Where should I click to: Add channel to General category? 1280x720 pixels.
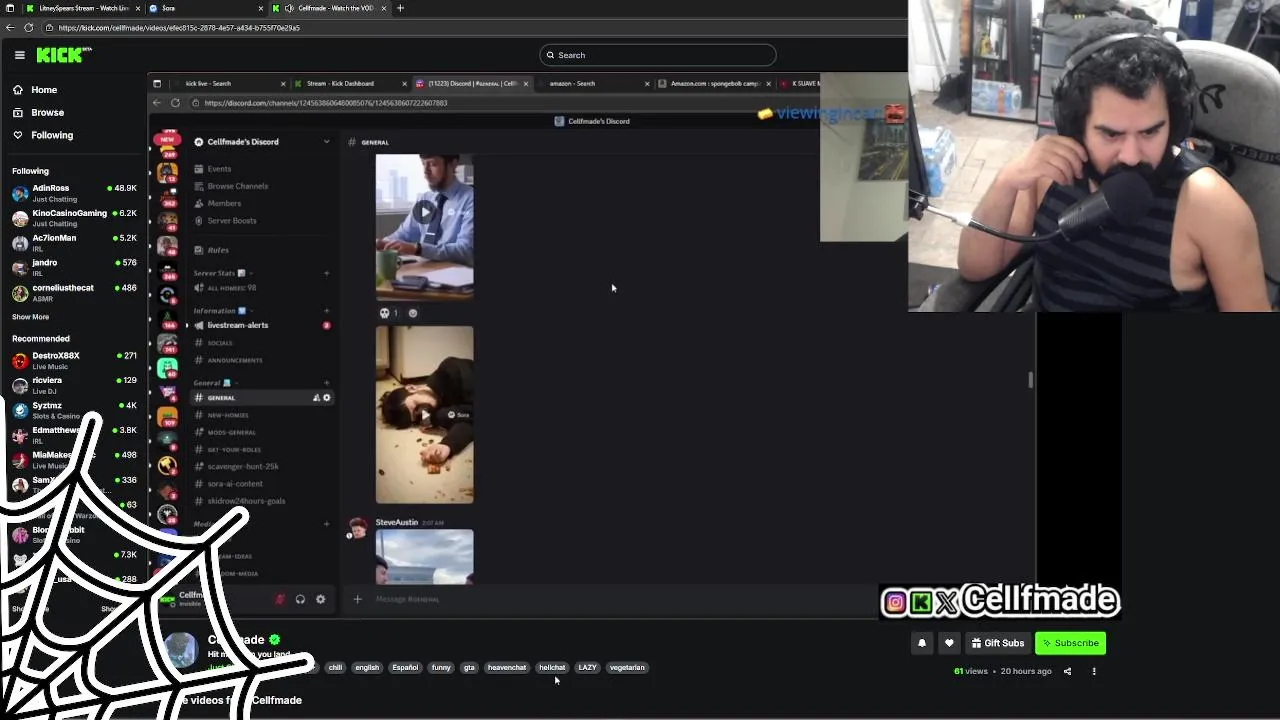click(x=326, y=383)
